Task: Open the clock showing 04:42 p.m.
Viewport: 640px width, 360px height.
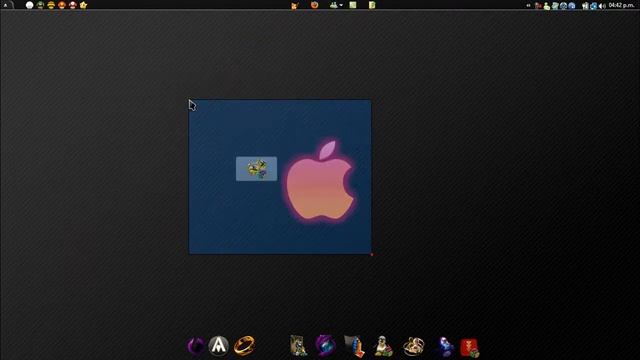Action: [621, 5]
